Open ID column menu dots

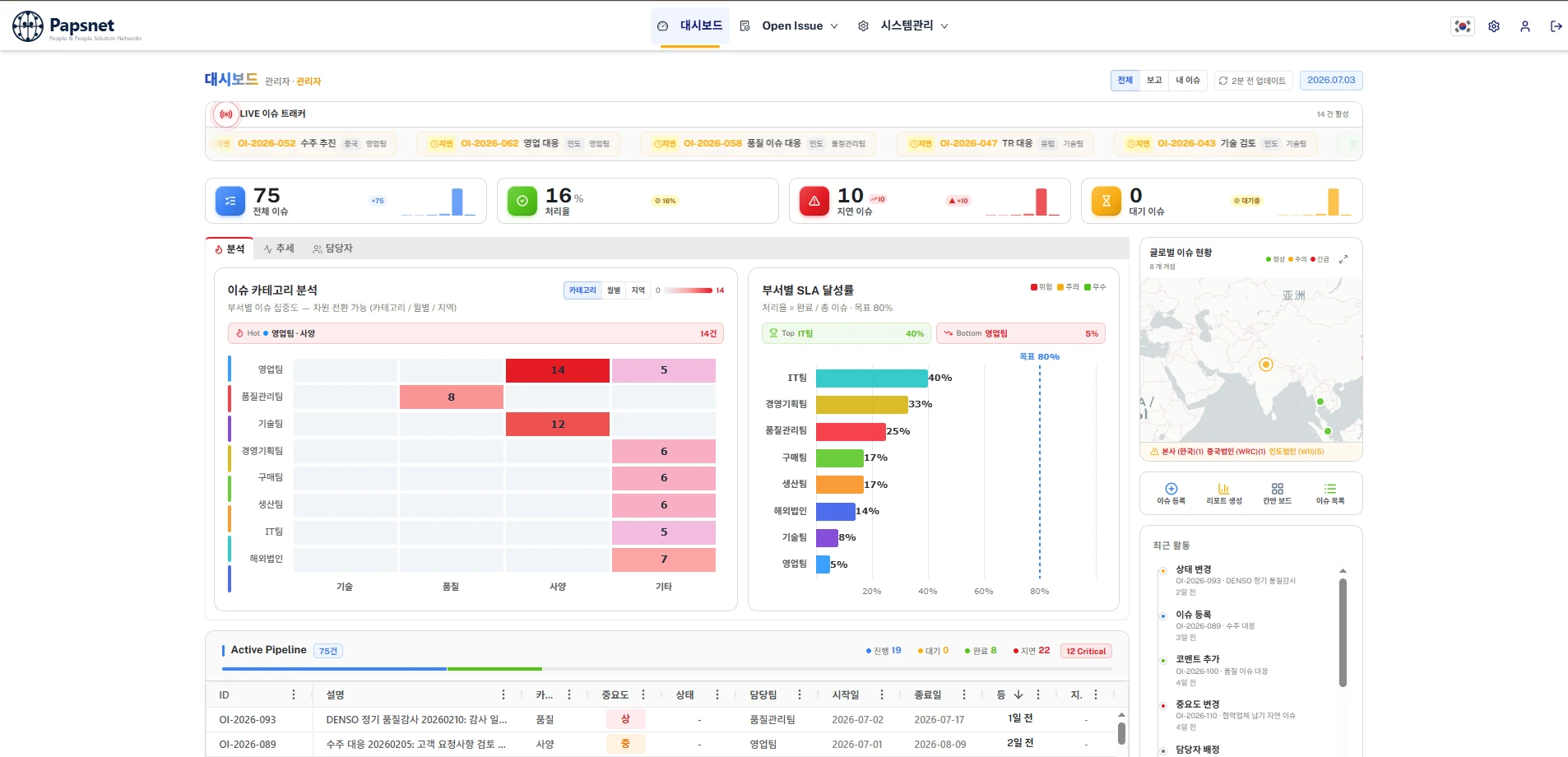(294, 695)
